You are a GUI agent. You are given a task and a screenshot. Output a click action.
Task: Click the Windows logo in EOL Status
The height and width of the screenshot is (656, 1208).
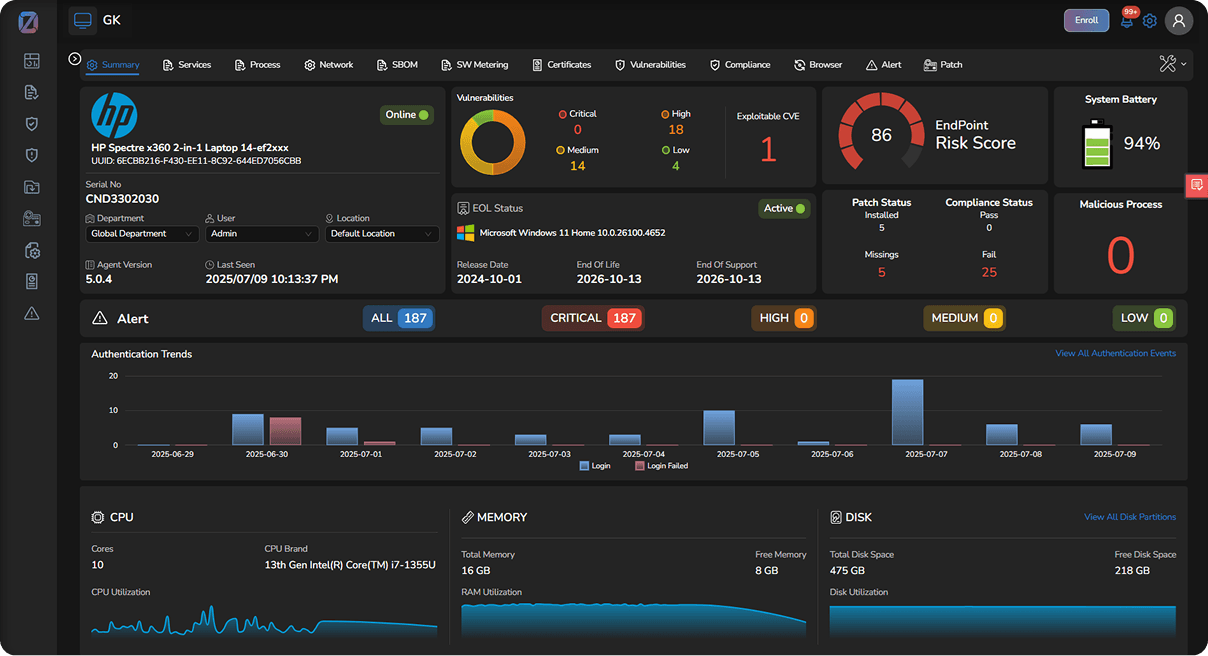point(465,233)
